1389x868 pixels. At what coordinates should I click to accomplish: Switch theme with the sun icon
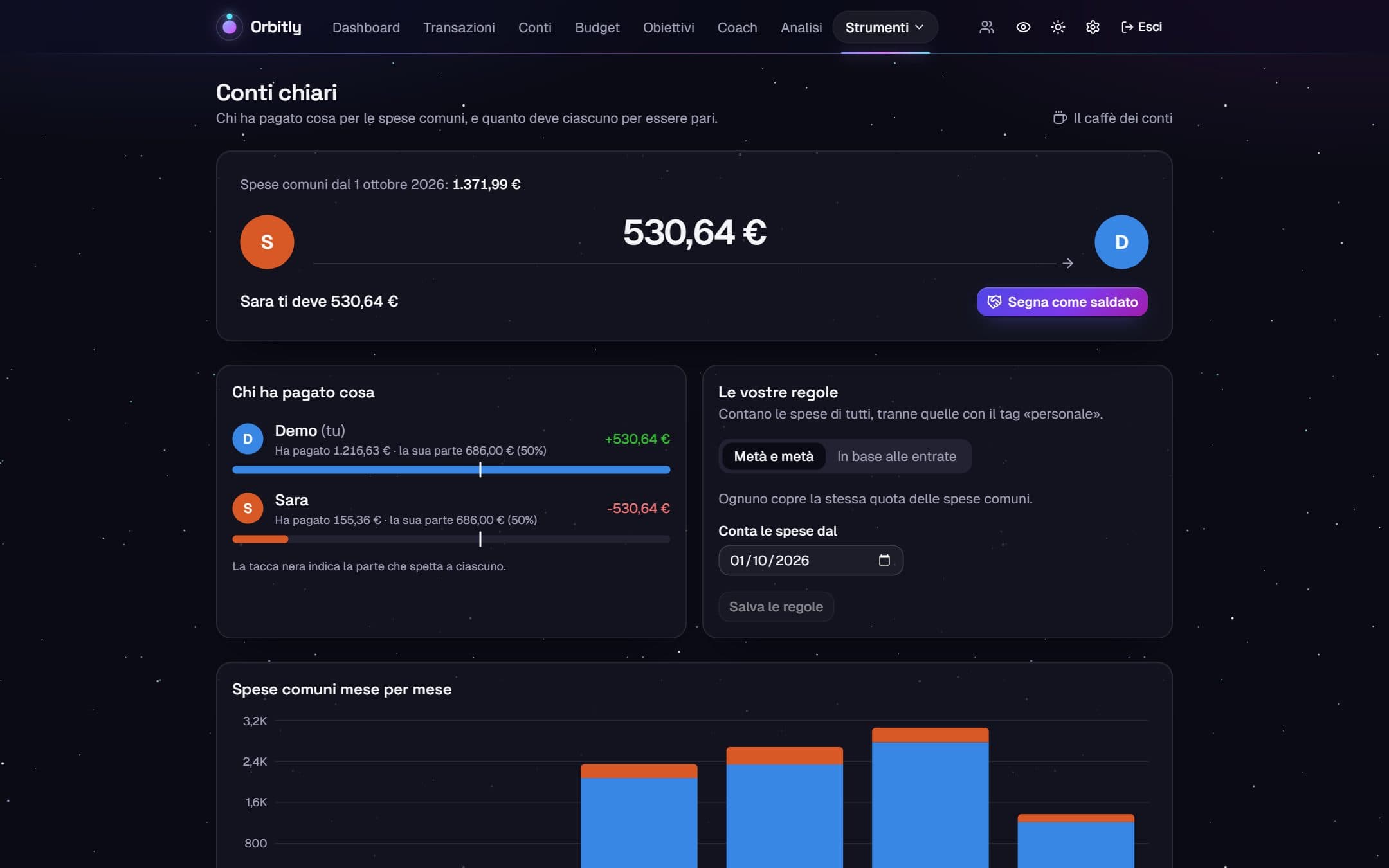(1058, 27)
